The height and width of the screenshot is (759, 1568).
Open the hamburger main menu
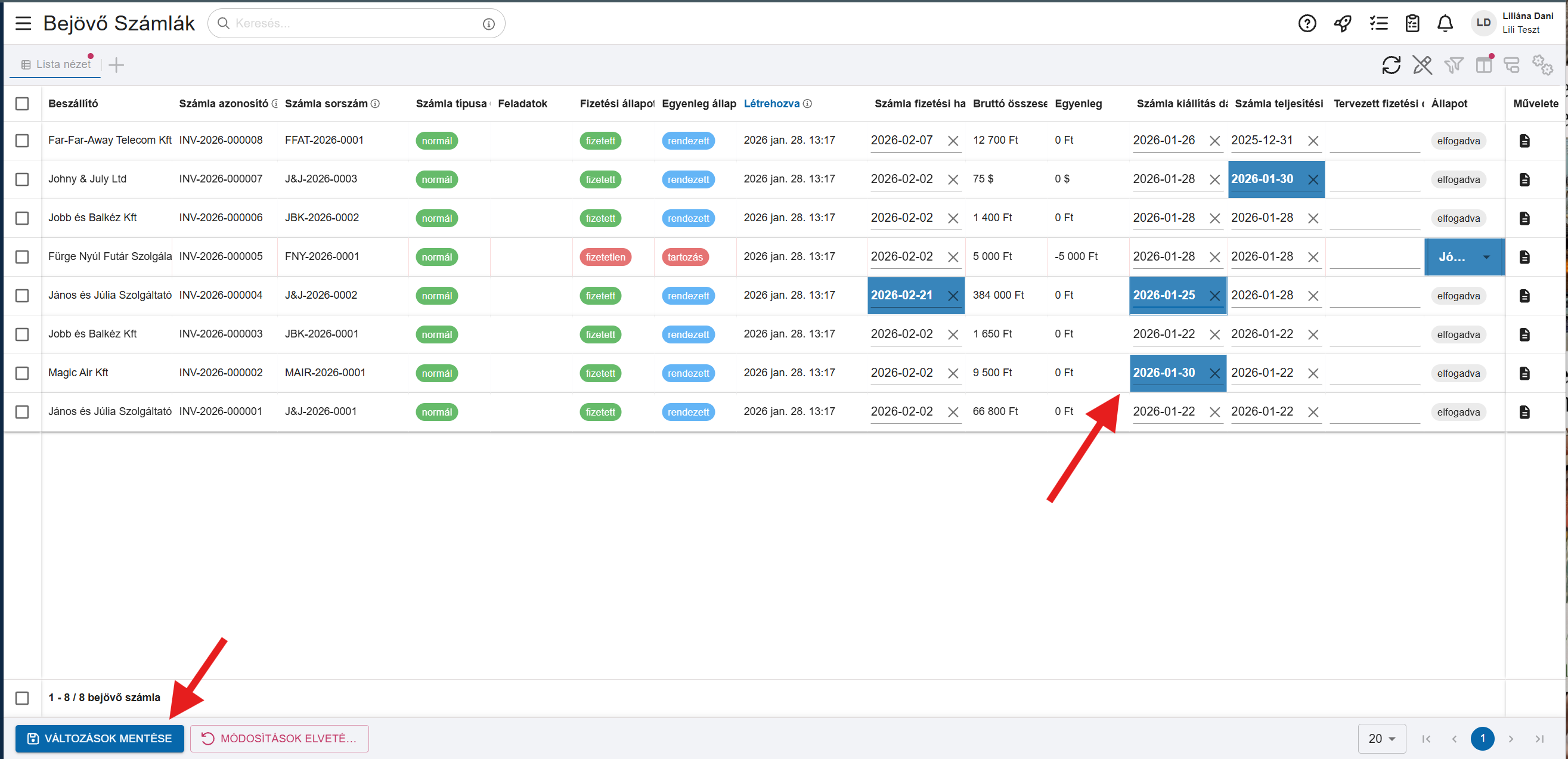23,23
